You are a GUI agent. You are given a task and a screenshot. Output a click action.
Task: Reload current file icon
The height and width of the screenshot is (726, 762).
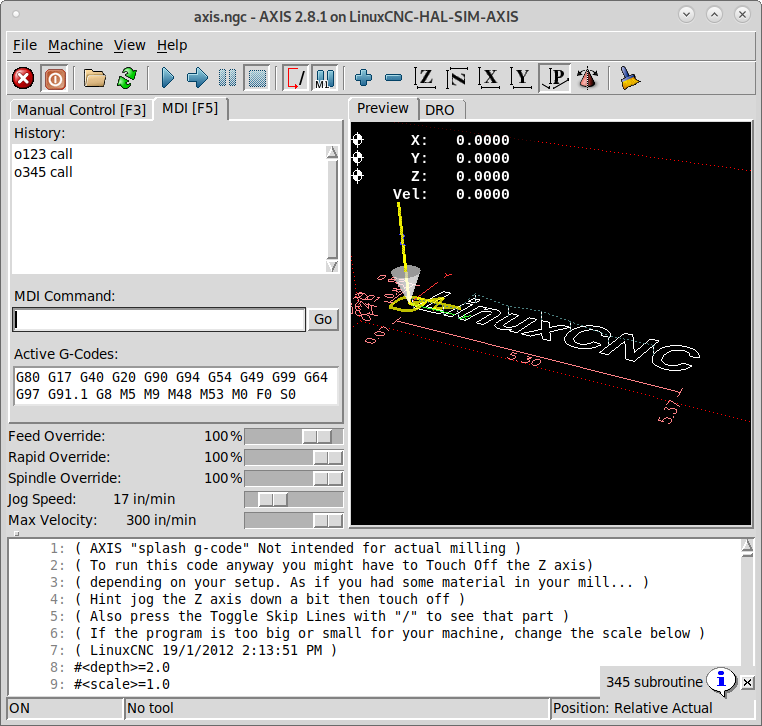(127, 78)
